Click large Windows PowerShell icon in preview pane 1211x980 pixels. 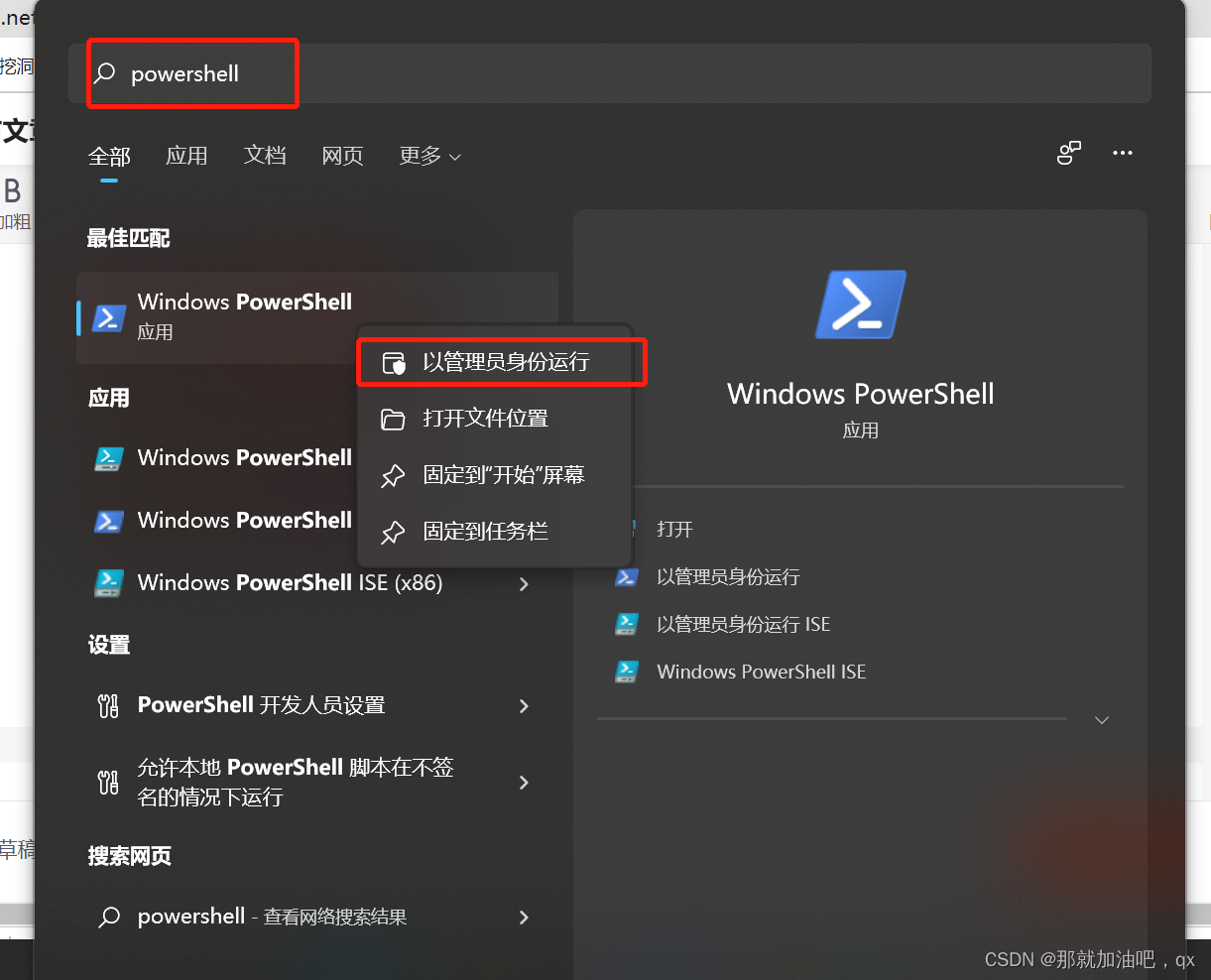(860, 305)
